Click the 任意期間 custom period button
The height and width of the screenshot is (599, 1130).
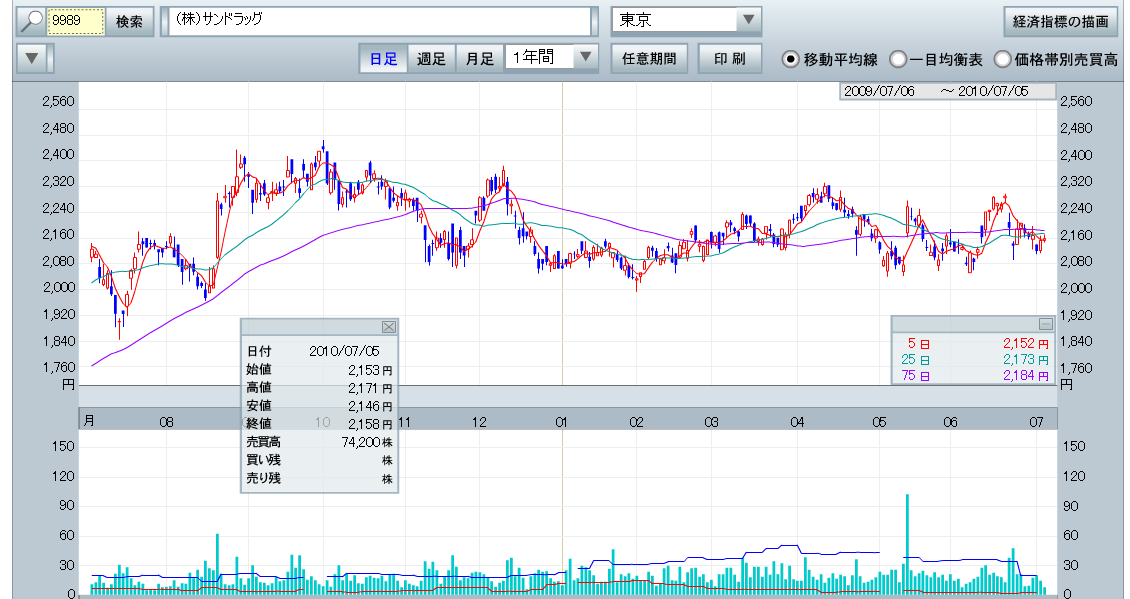click(x=649, y=58)
